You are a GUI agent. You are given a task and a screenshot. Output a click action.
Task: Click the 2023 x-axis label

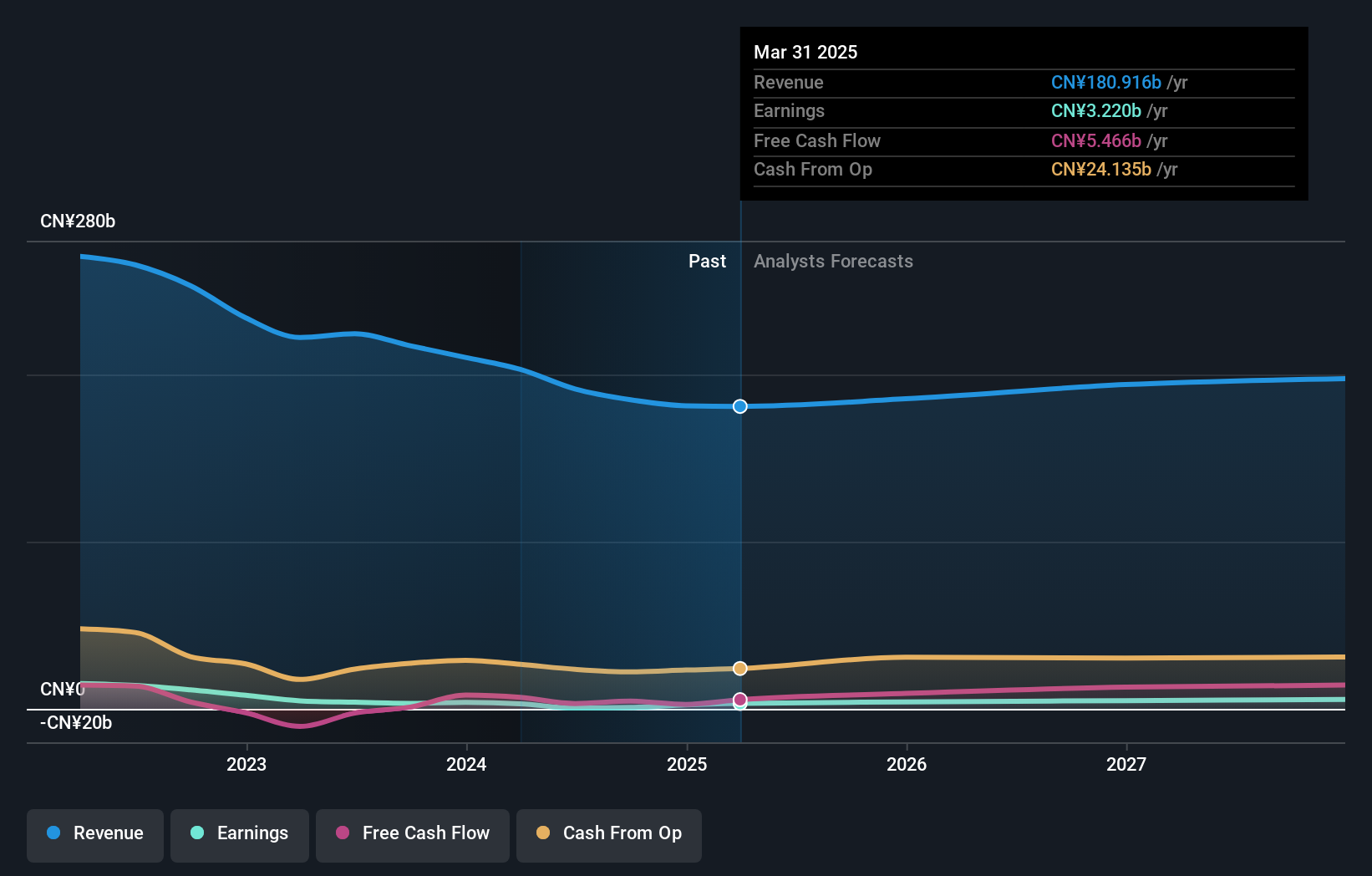pos(246,764)
